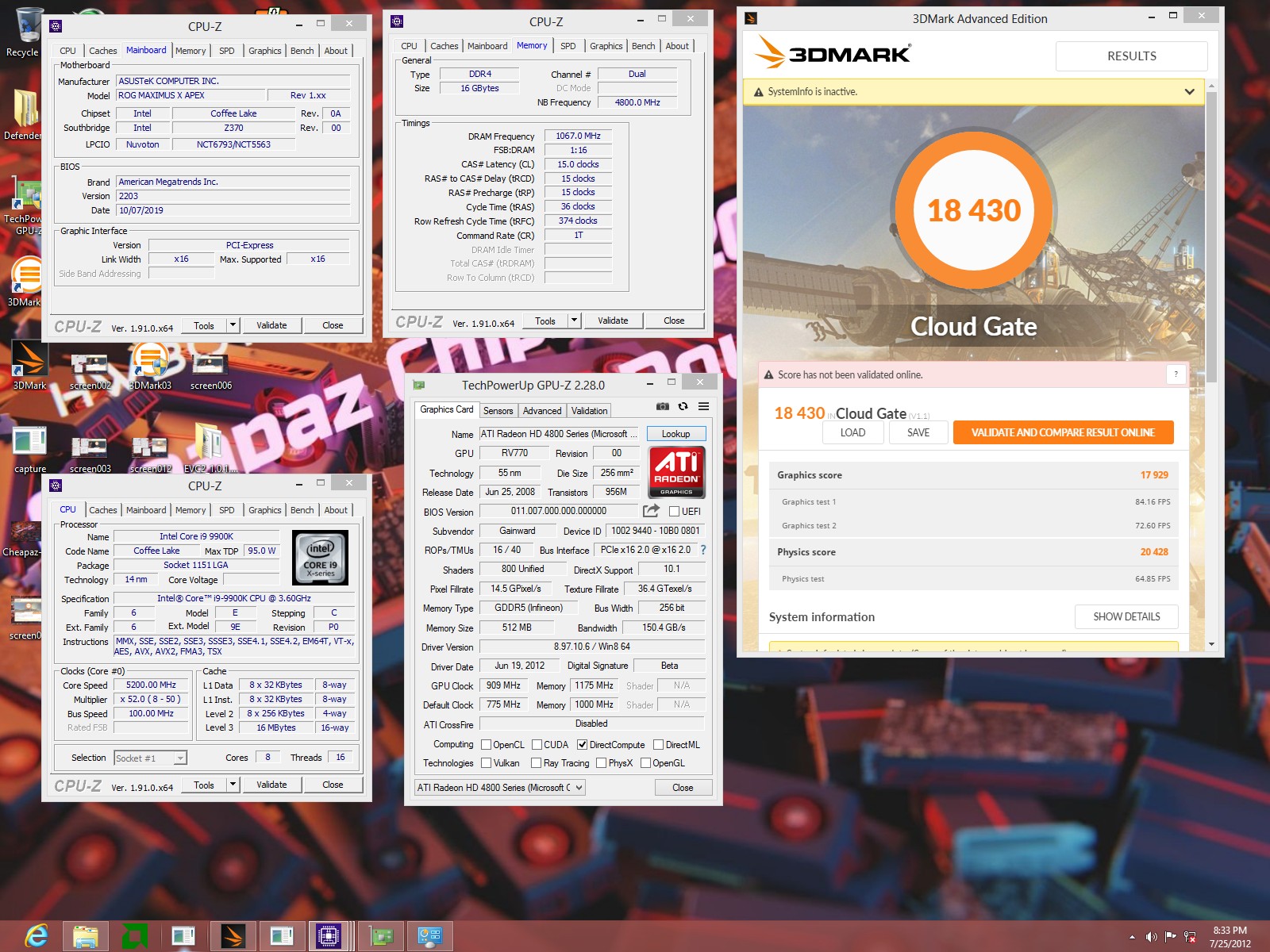
Task: Take a GPU-Z screenshot with camera icon
Action: pos(662,406)
